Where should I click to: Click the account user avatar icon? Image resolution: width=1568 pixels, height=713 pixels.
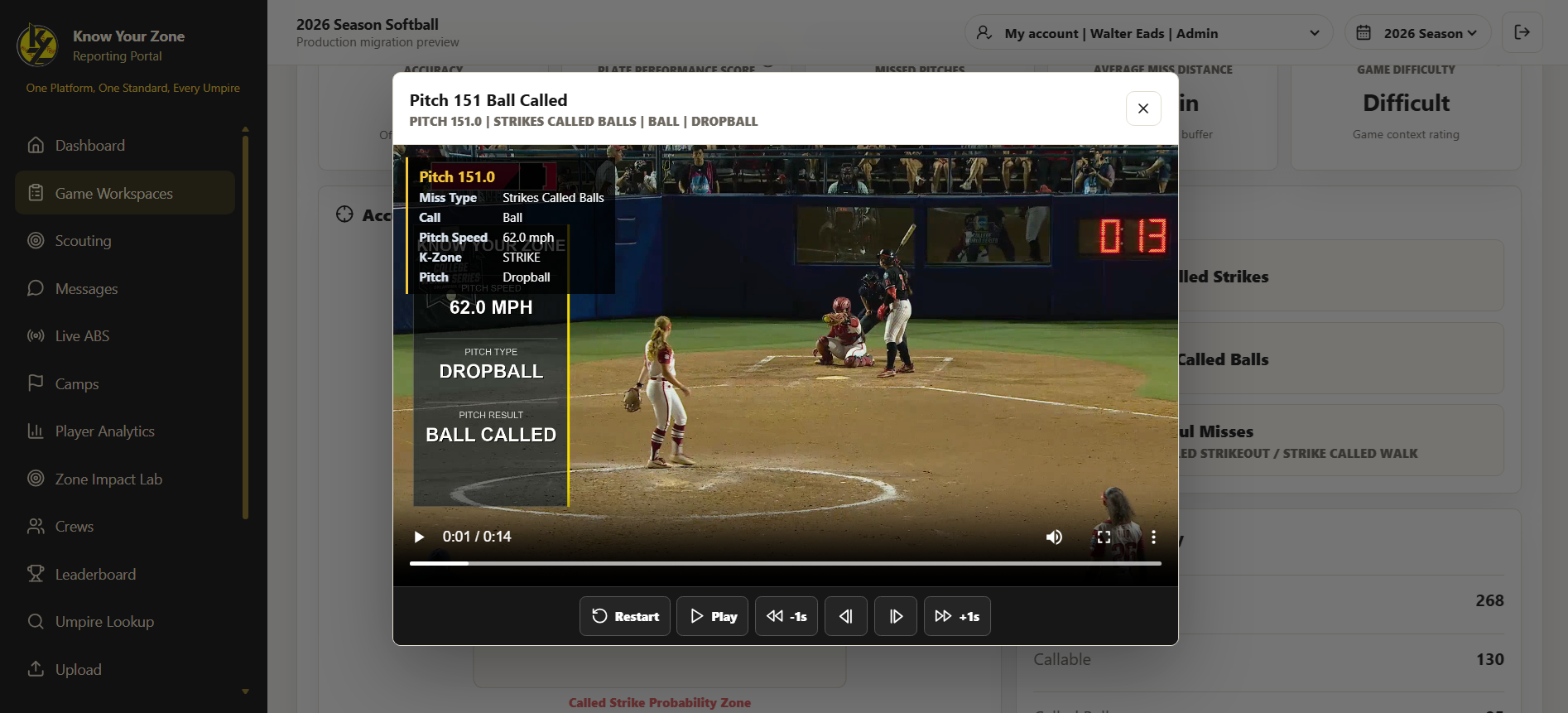[984, 33]
